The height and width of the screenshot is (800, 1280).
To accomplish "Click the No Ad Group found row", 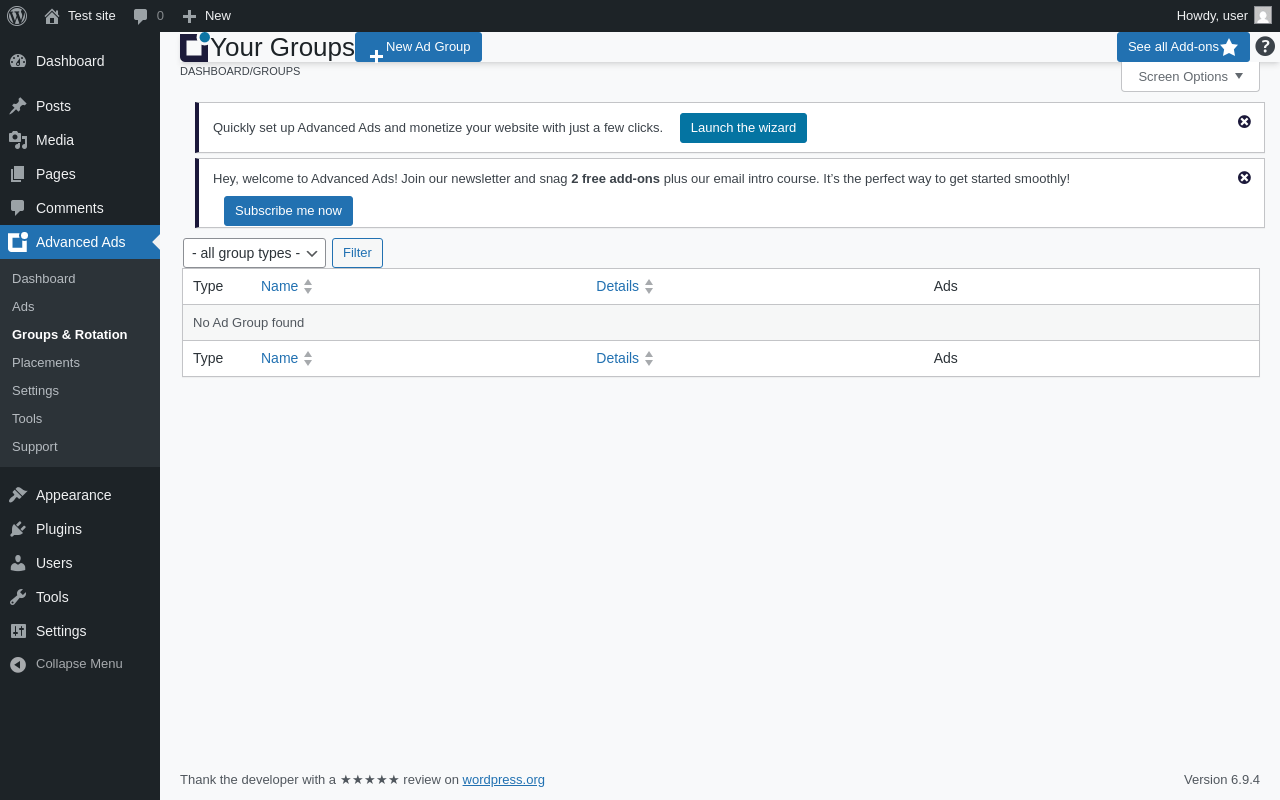I will 721,323.
